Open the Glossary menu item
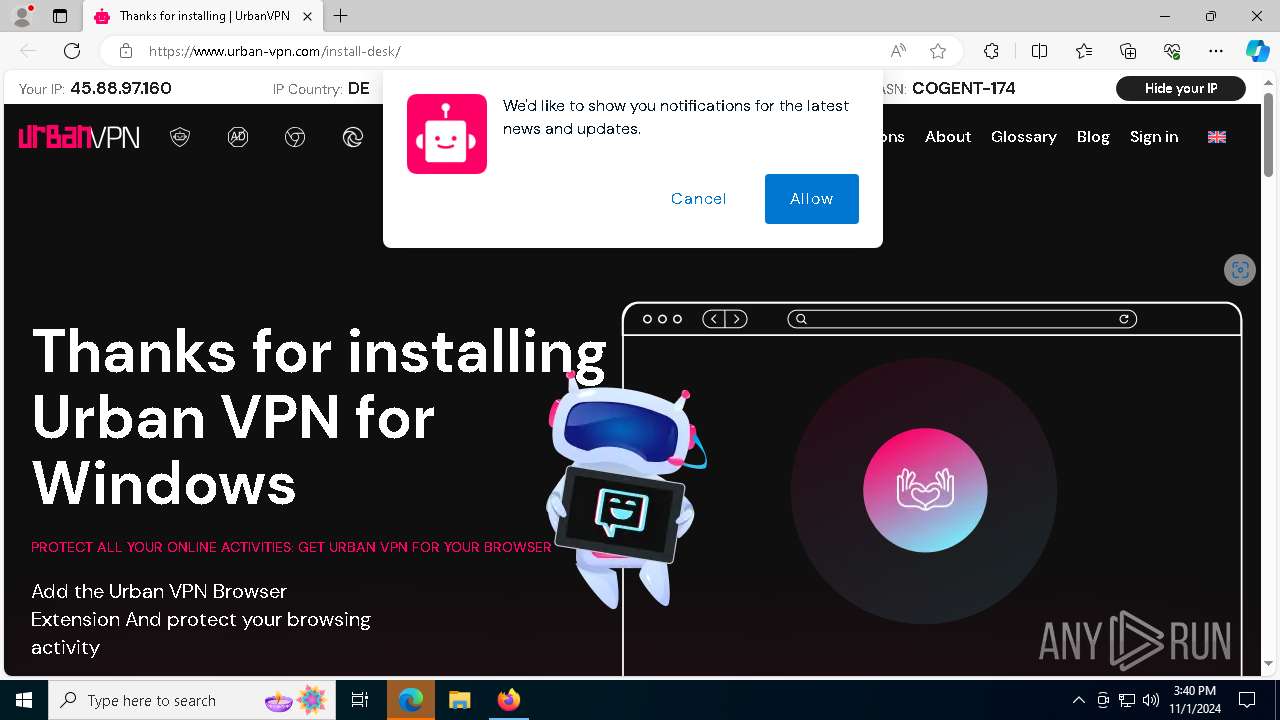The width and height of the screenshot is (1280, 720). tap(1024, 137)
